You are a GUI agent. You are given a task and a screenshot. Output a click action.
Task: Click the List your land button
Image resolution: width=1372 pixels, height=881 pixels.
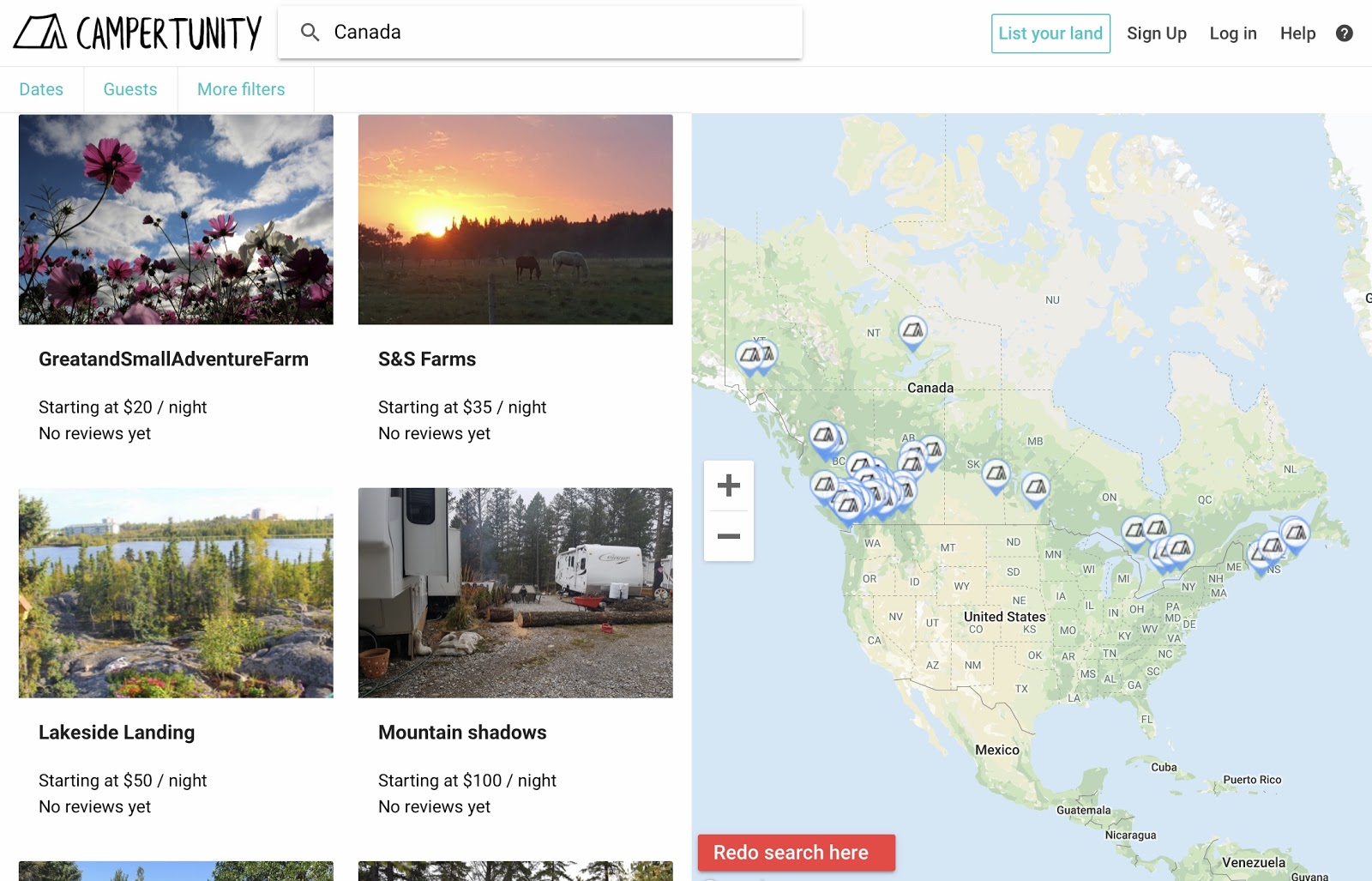[1050, 33]
